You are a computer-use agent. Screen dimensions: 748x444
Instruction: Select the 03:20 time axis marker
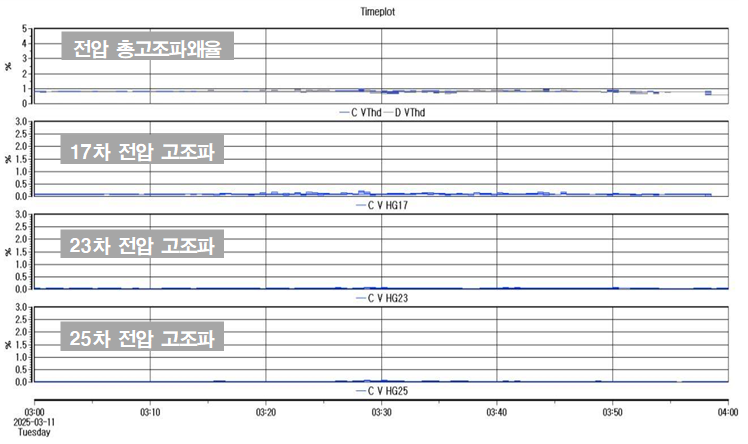[265, 411]
